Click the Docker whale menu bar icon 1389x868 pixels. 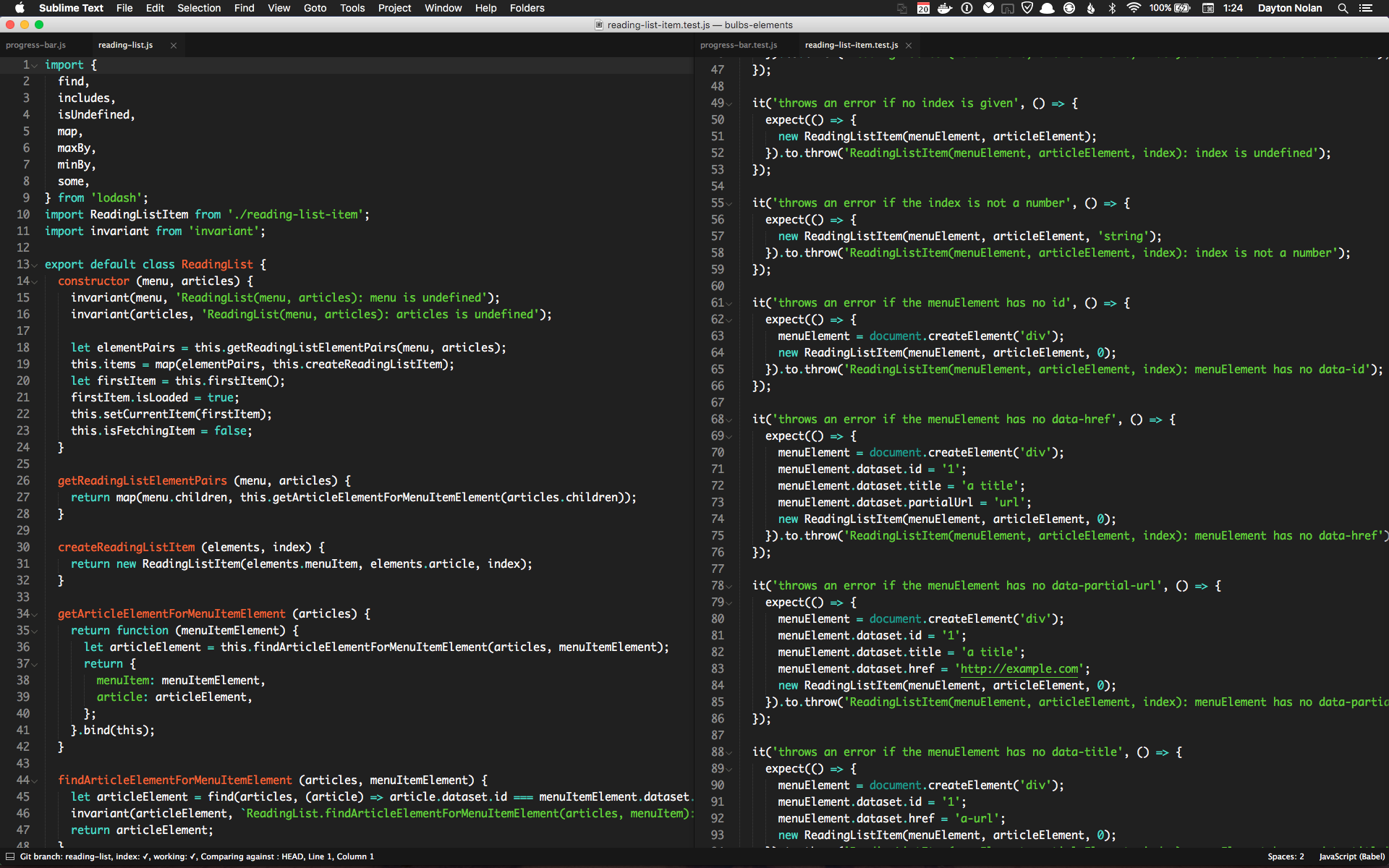point(945,8)
